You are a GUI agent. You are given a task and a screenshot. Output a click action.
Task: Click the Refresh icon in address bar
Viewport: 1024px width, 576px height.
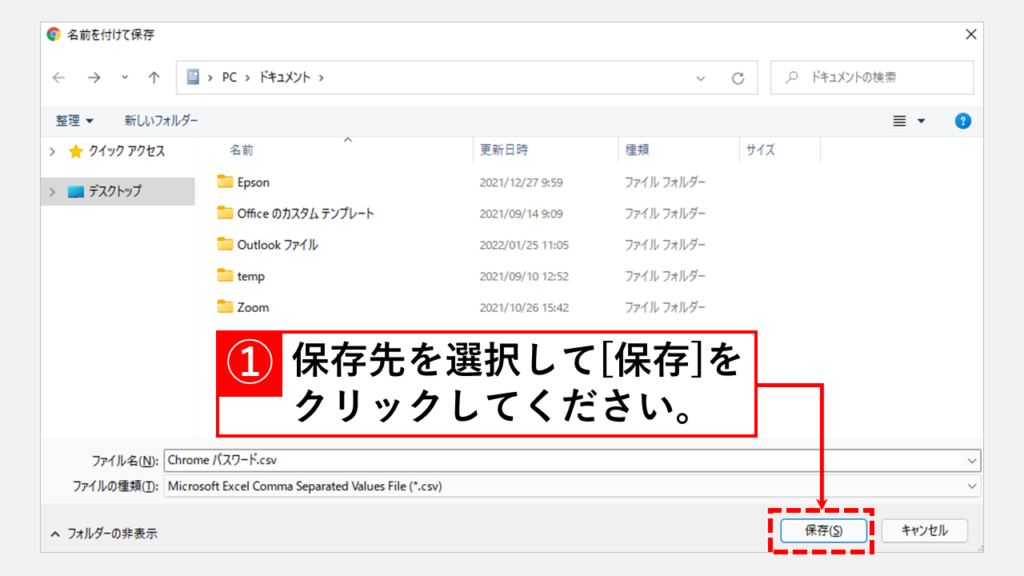tap(738, 77)
